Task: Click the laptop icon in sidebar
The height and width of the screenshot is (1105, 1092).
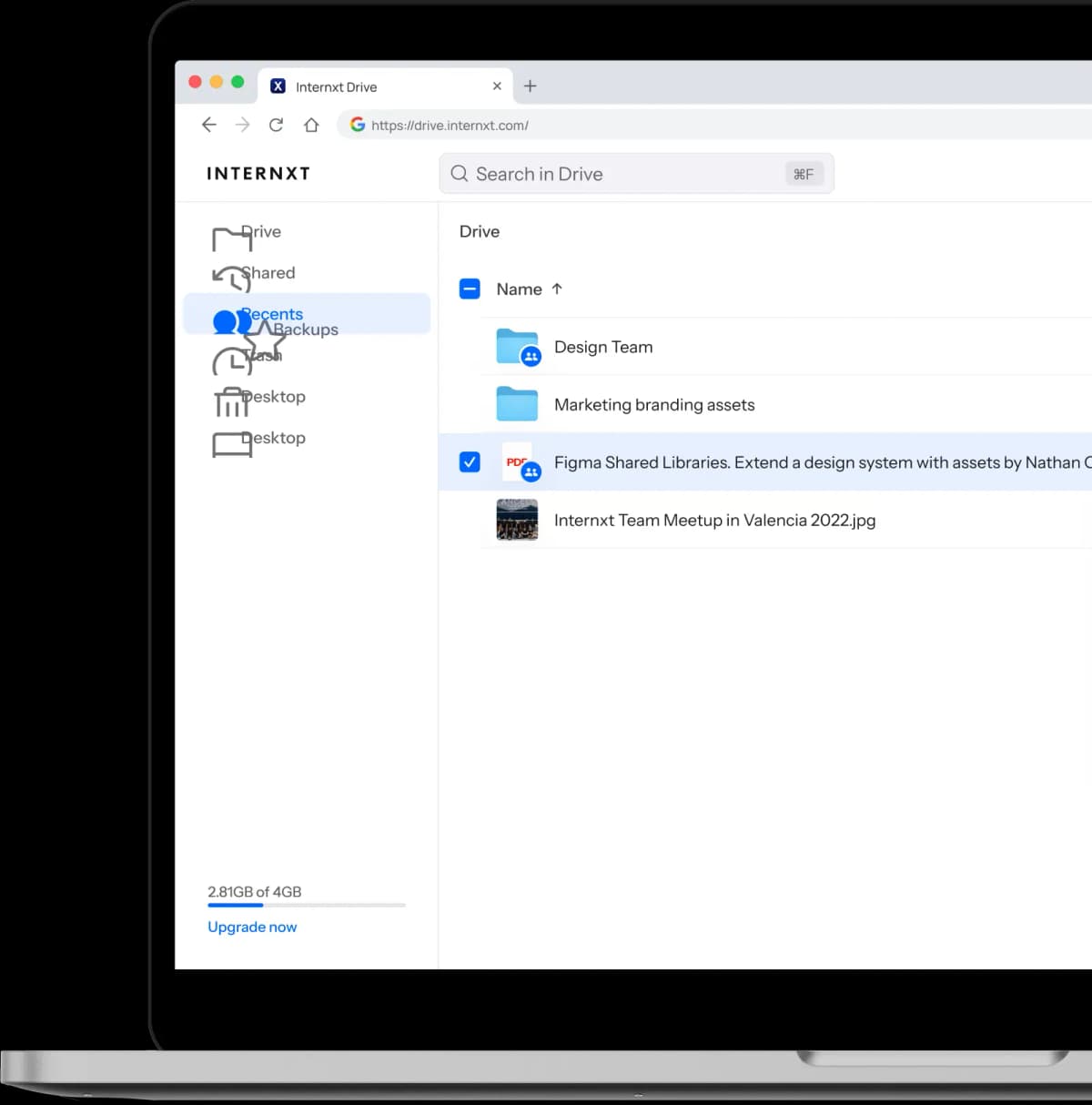Action: point(232,444)
